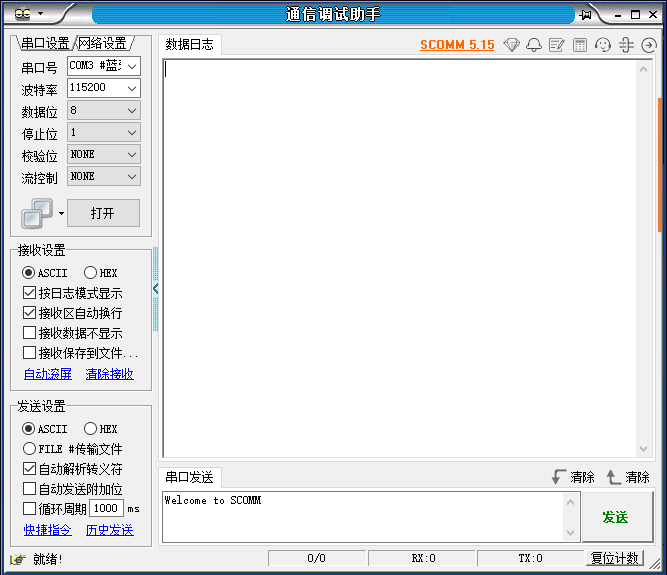Enable 自动发送附加位 checkbox
Viewport: 667px width, 575px height.
pos(73,489)
